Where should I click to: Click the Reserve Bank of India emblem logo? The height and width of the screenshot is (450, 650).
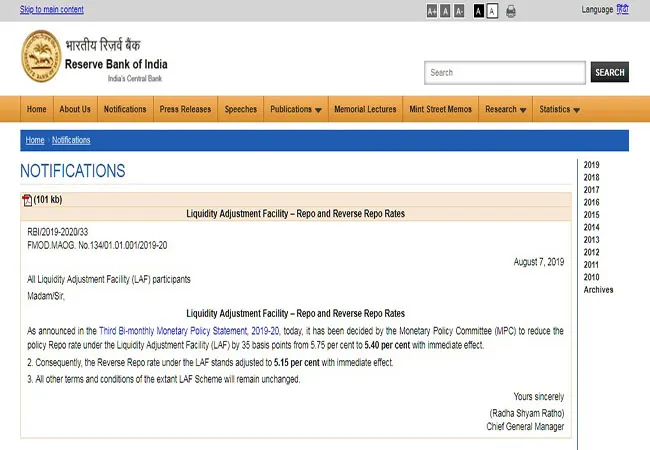tap(41, 56)
